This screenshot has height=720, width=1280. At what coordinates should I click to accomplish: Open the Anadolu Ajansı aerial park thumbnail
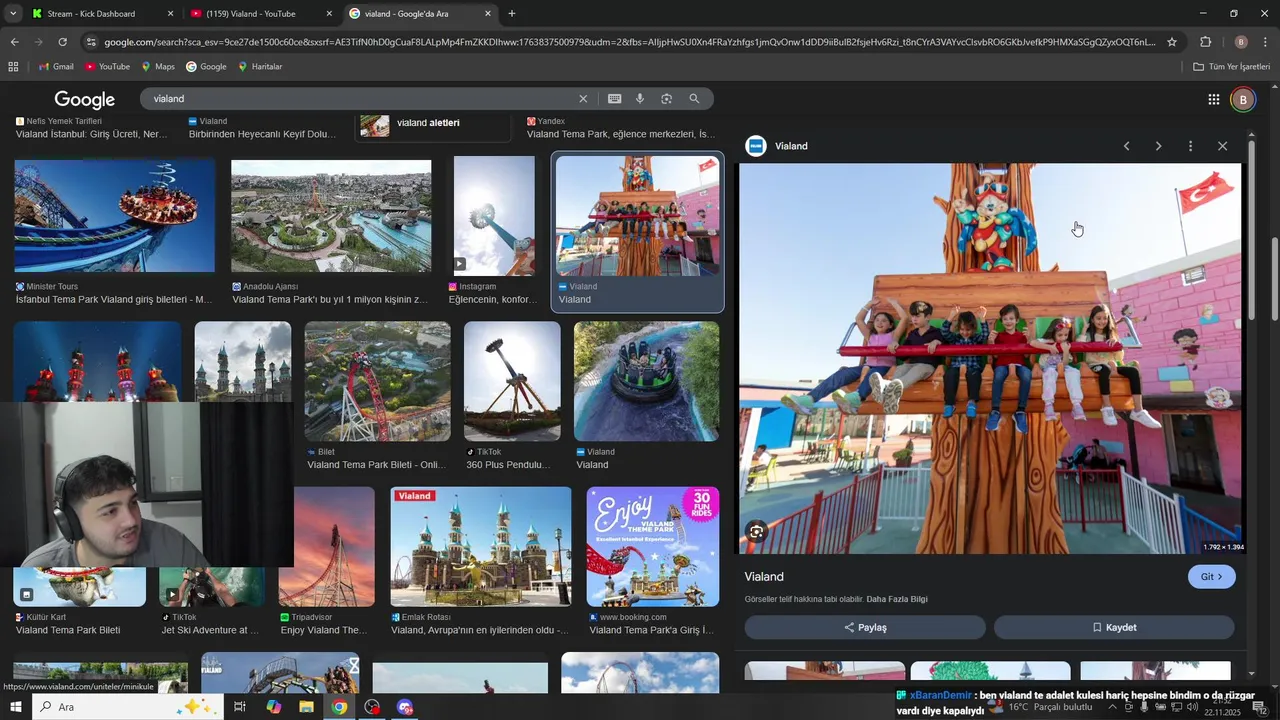click(x=331, y=215)
